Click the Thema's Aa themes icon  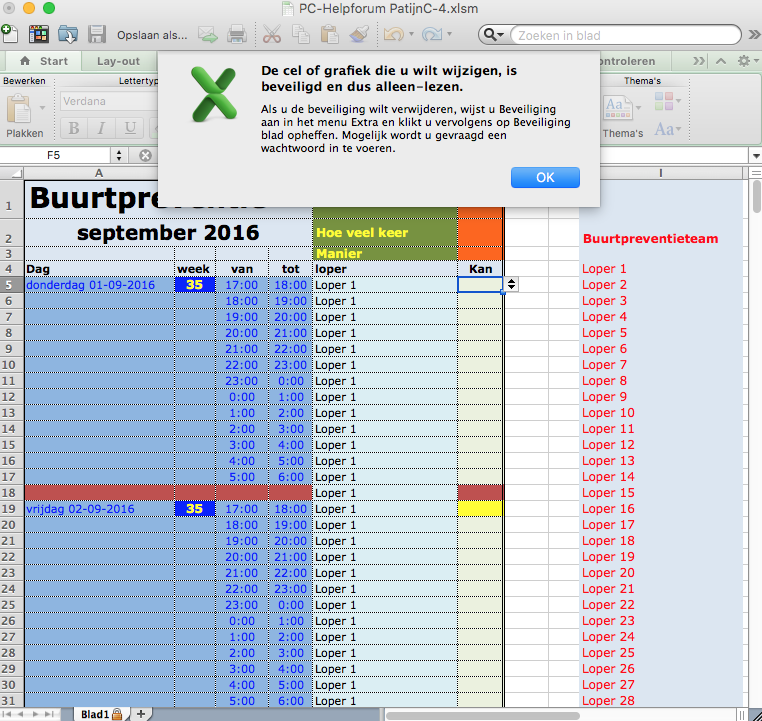pyautogui.click(x=618, y=108)
